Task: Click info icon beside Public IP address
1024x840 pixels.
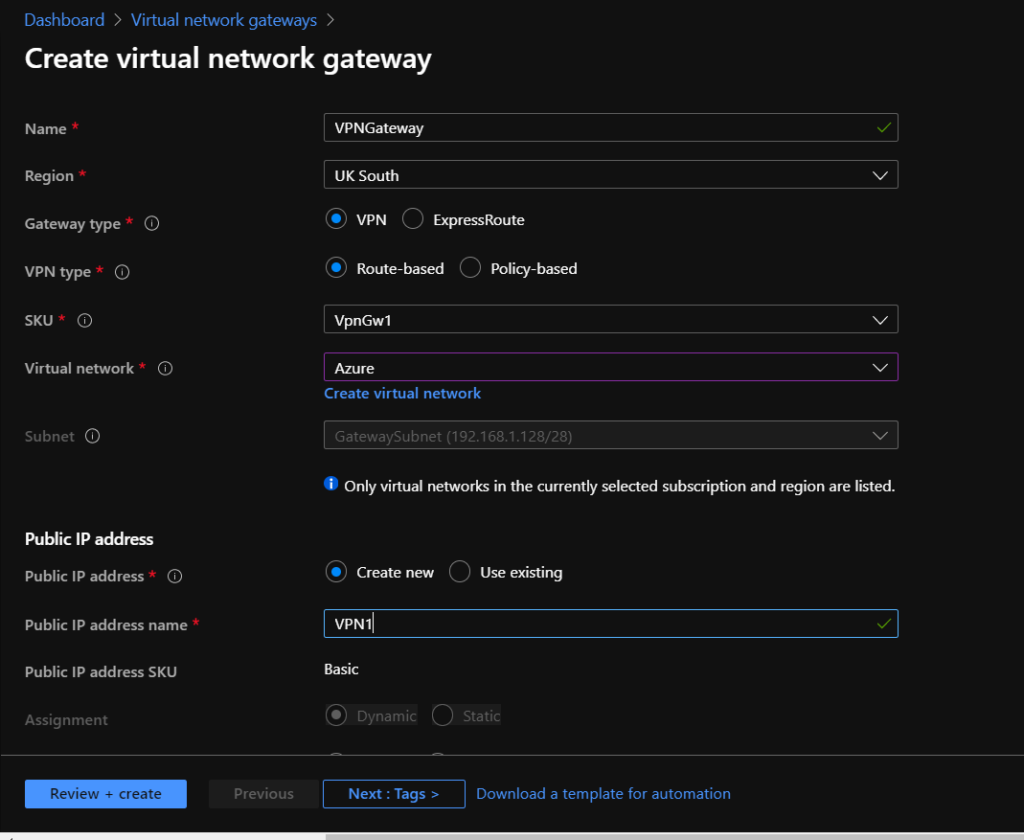Action: tap(175, 576)
